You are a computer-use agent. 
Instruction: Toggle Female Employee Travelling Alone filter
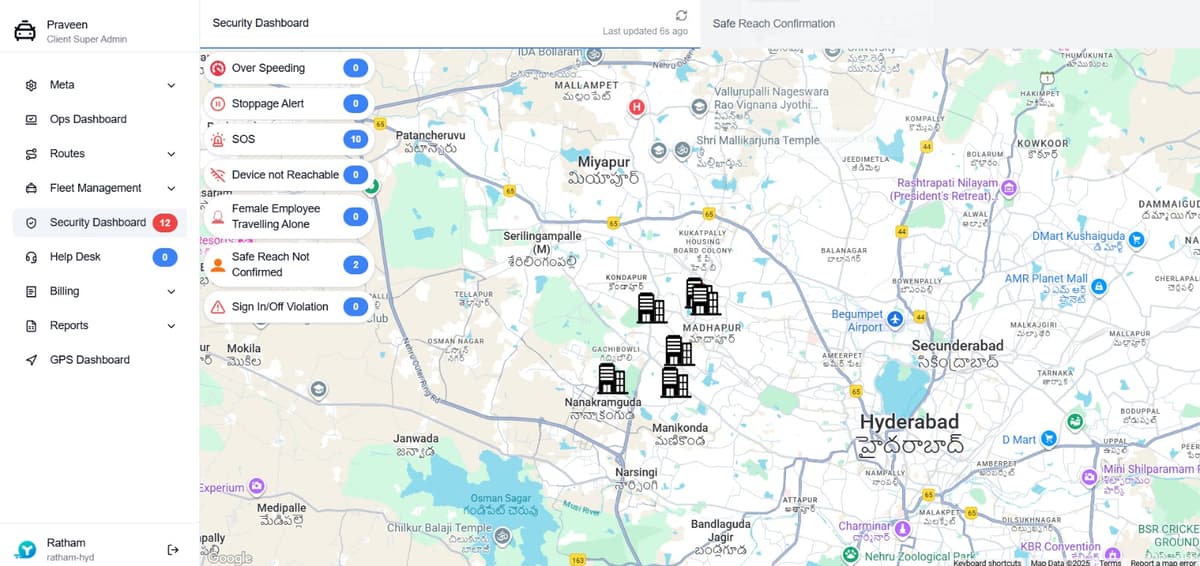pos(288,216)
